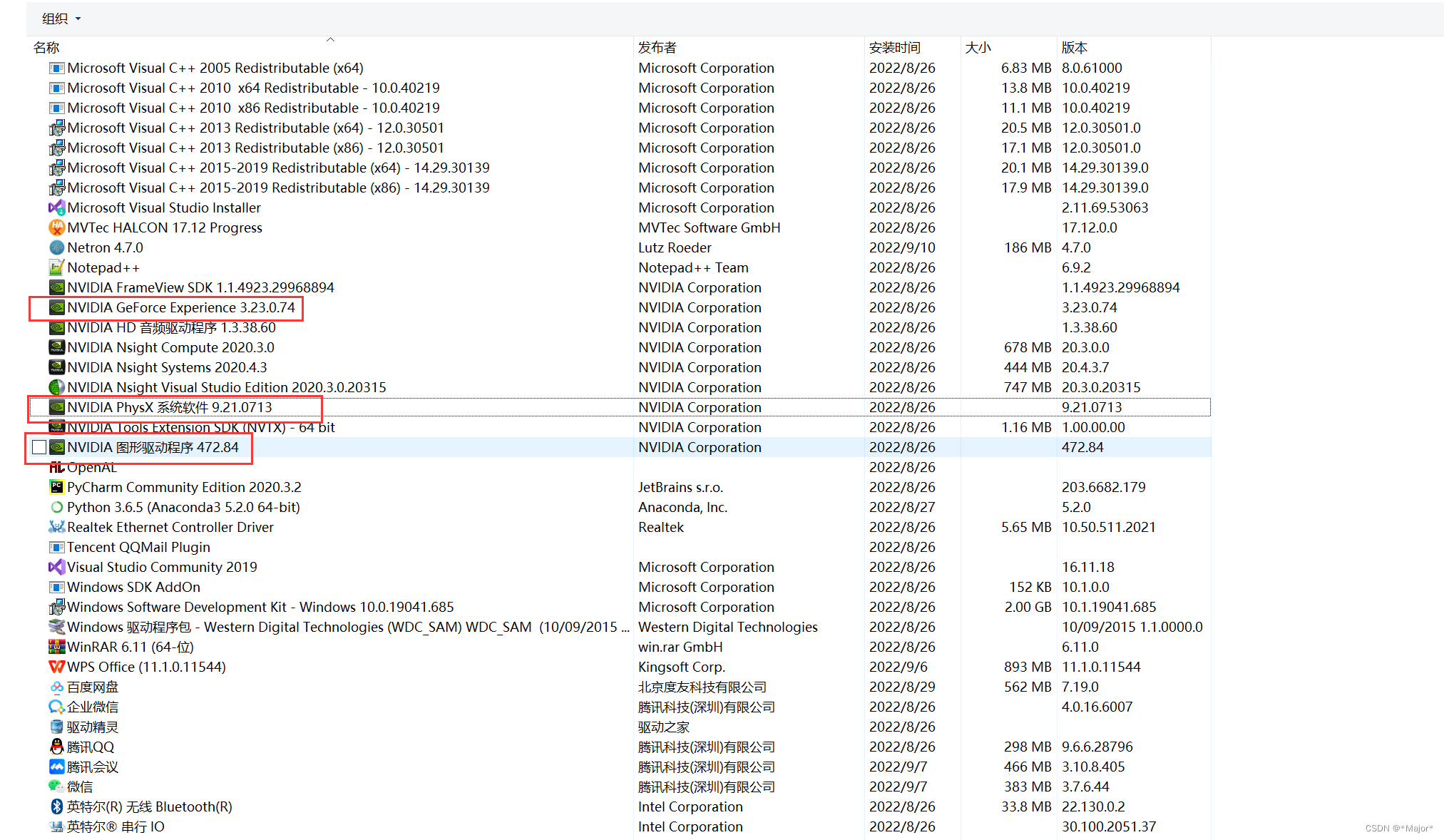Click publisher Anaconda, Inc.

682,507
